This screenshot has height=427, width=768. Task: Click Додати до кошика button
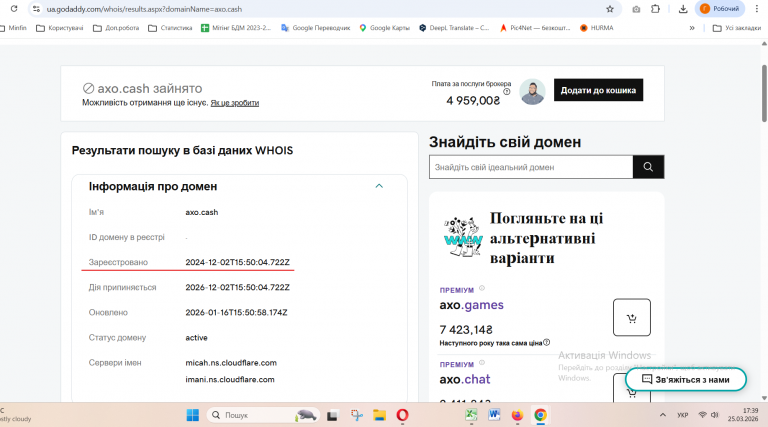(599, 90)
